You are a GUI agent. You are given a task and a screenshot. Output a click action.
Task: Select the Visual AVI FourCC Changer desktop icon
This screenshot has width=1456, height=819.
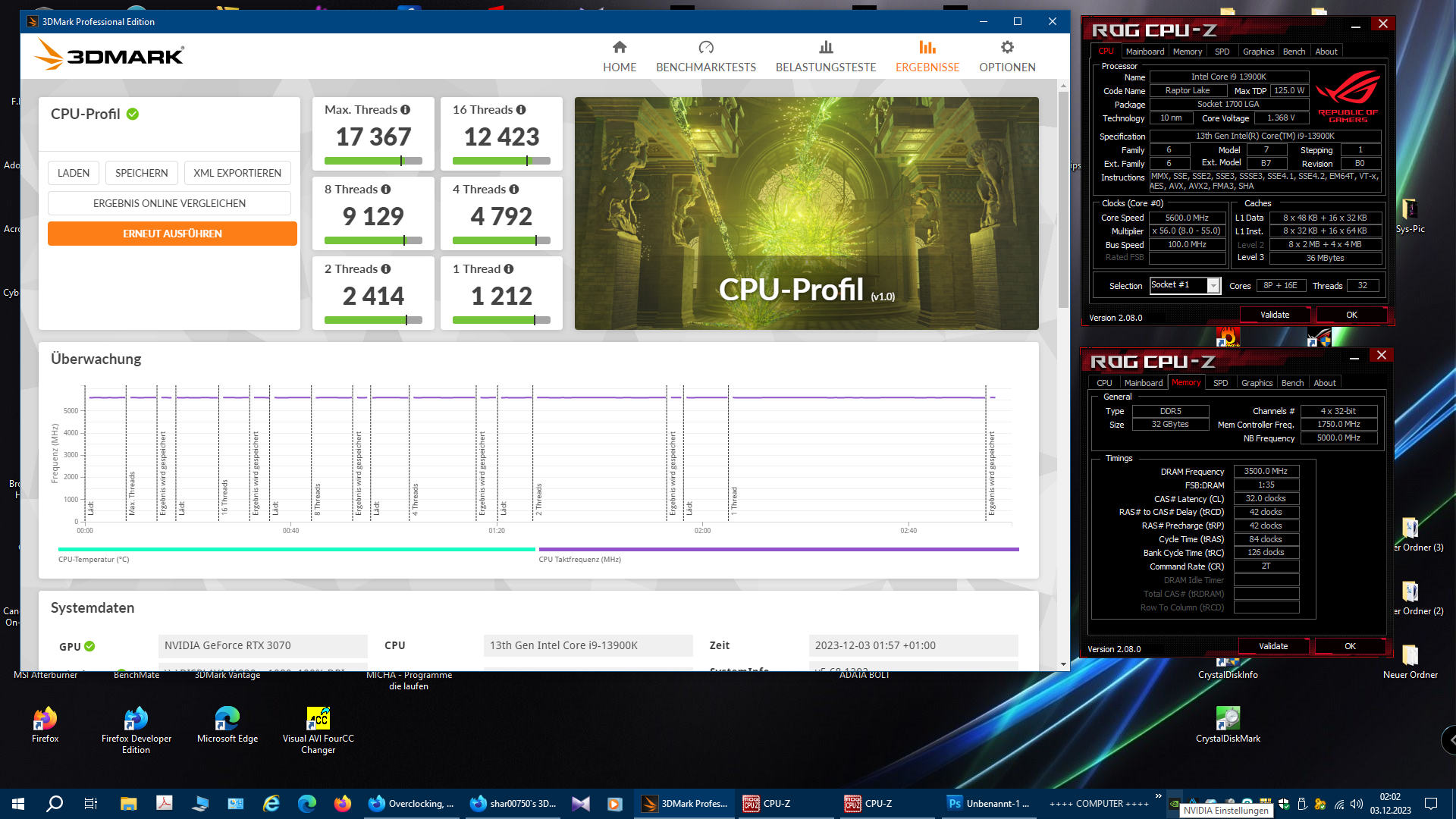(318, 730)
